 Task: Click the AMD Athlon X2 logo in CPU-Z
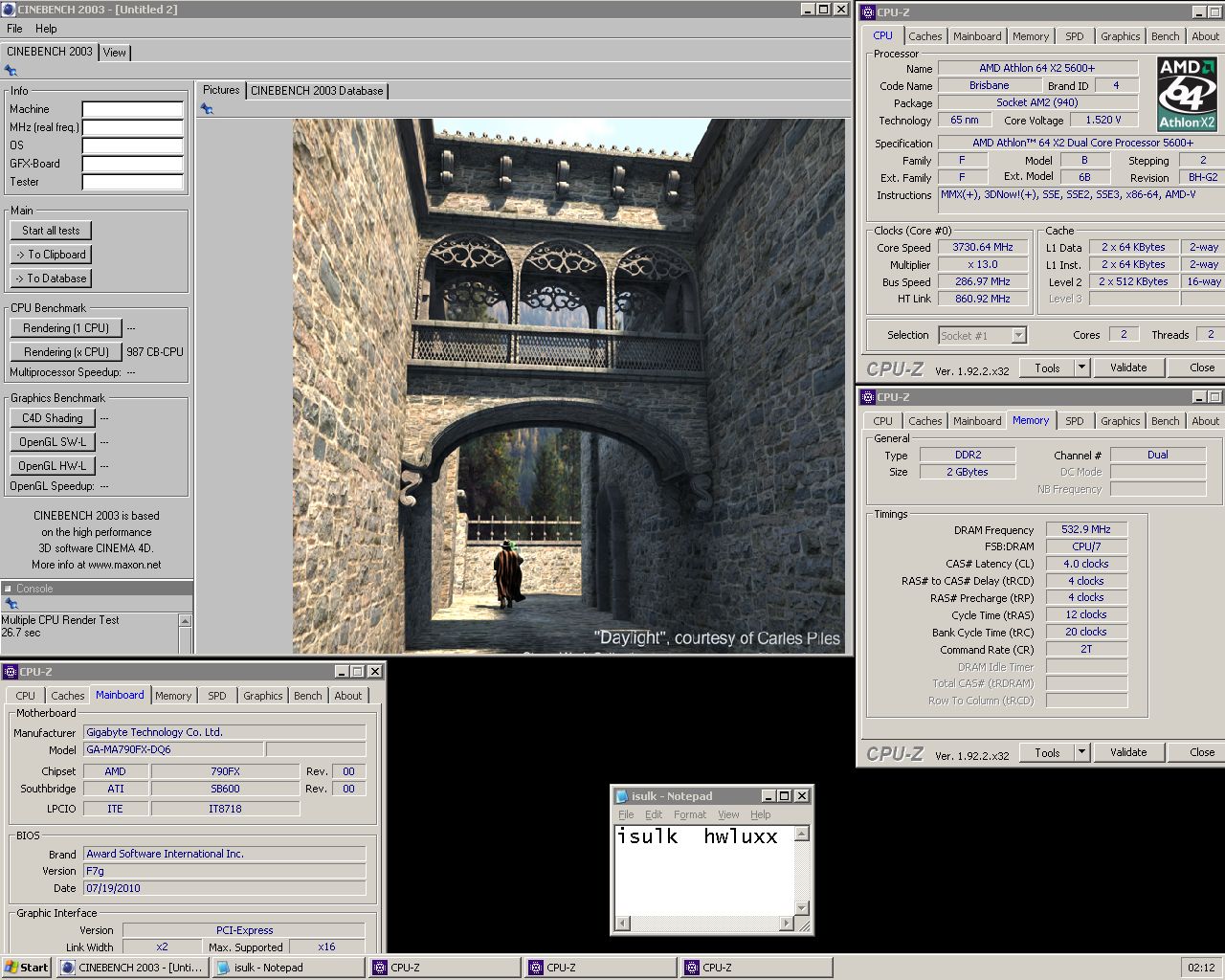coord(1187,94)
